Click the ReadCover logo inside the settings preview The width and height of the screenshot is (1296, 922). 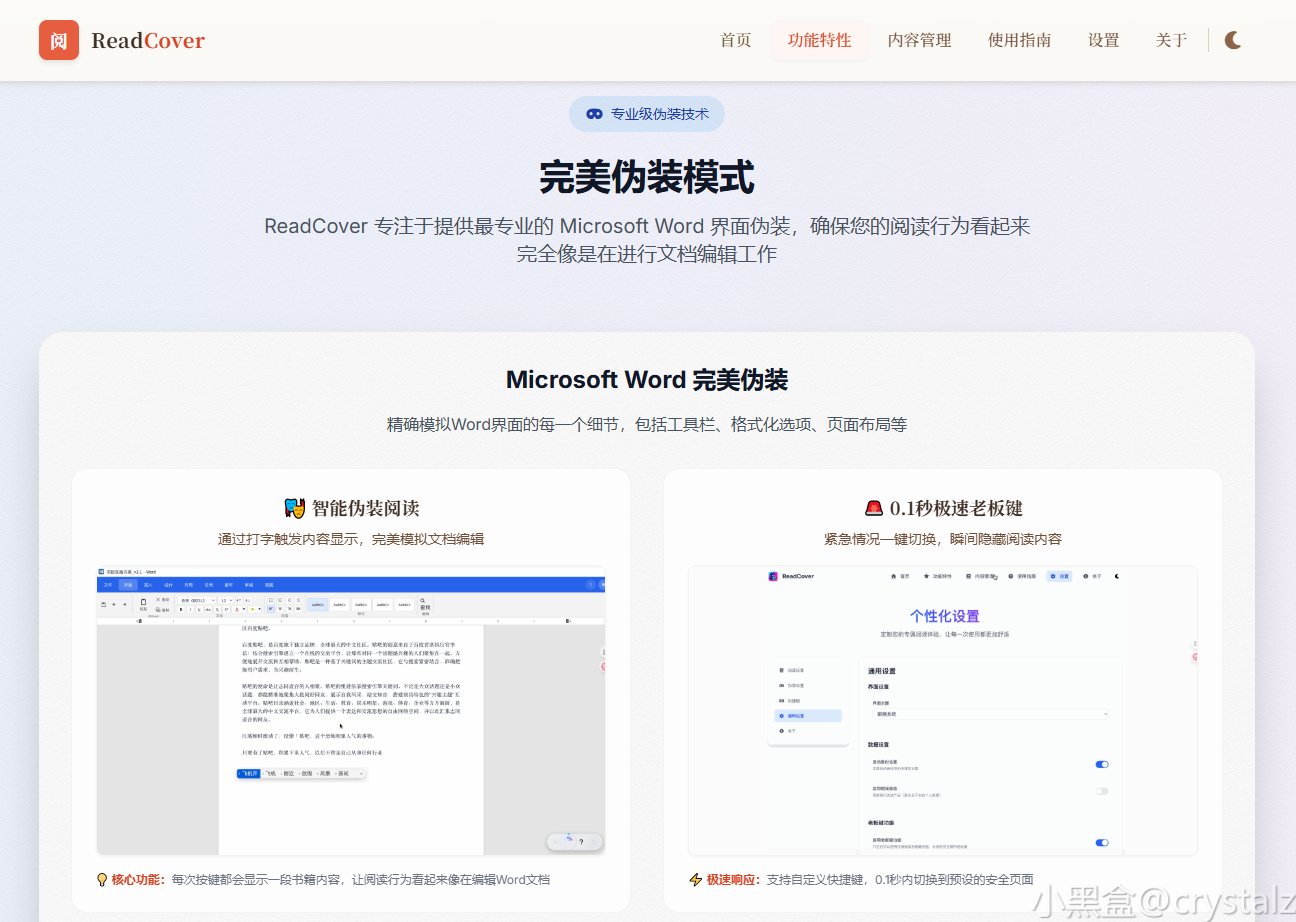(x=773, y=576)
